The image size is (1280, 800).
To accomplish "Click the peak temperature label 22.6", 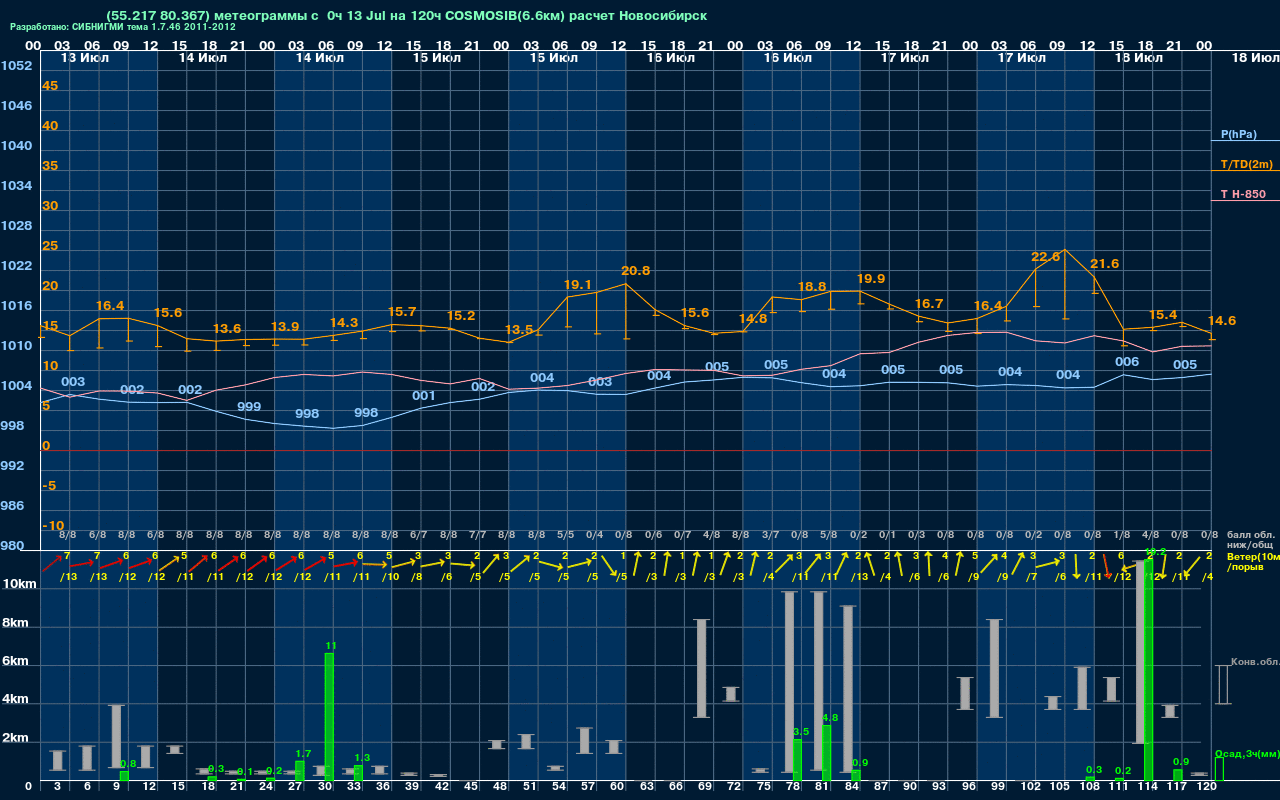I will click(x=1046, y=257).
